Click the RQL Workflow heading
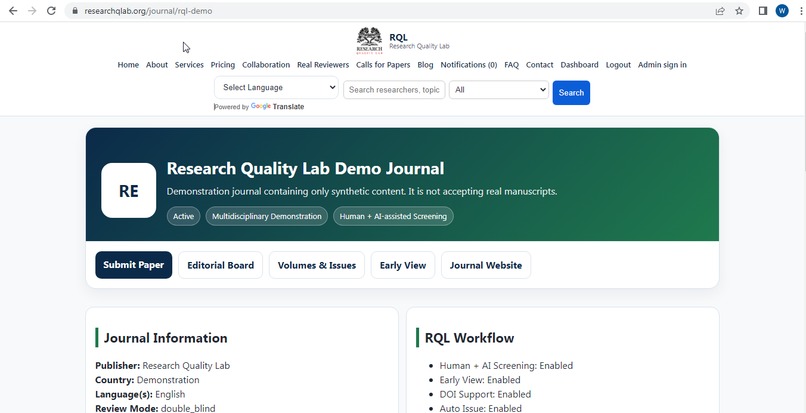The height and width of the screenshot is (413, 806). (469, 338)
